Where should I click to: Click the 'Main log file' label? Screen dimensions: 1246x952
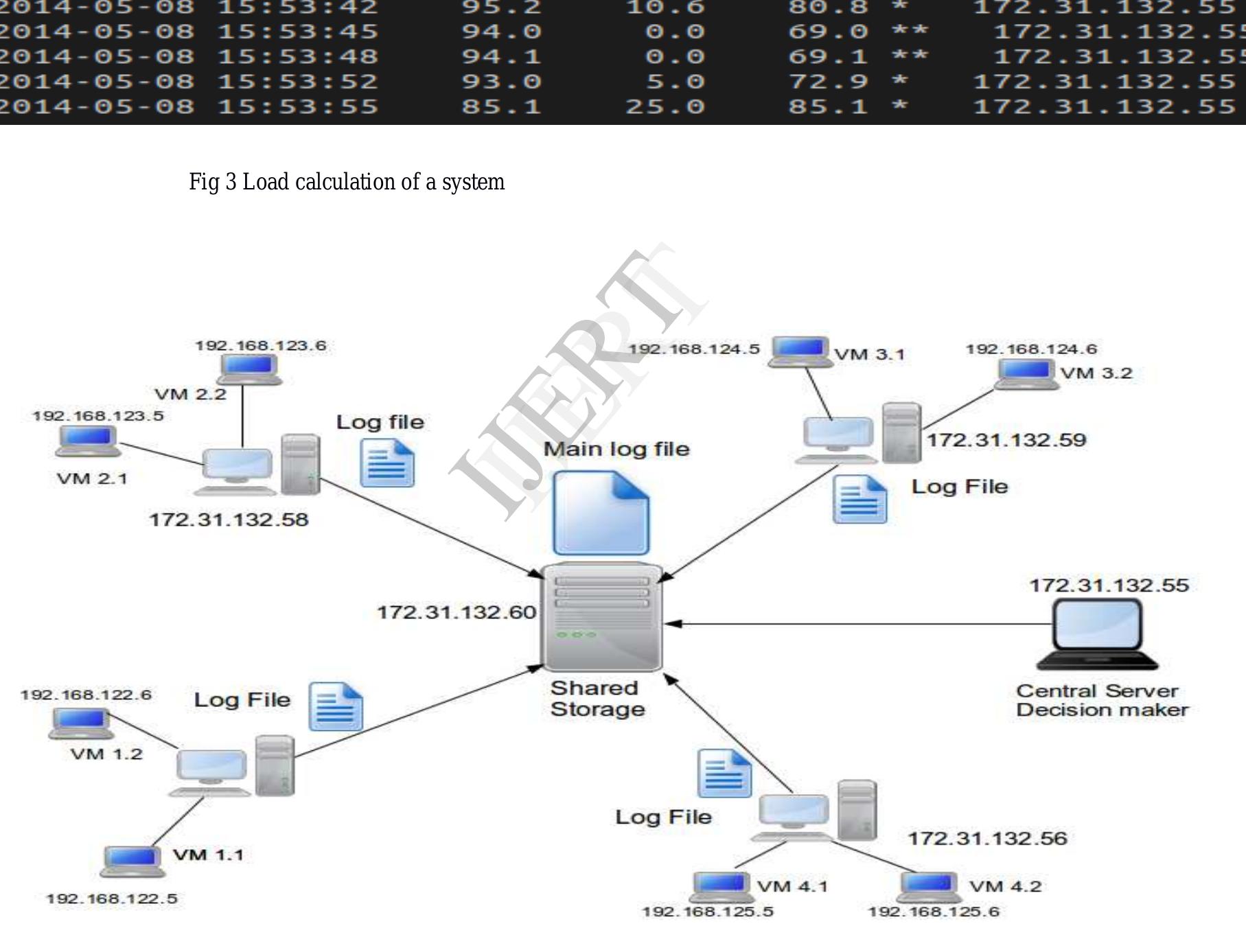click(x=616, y=449)
